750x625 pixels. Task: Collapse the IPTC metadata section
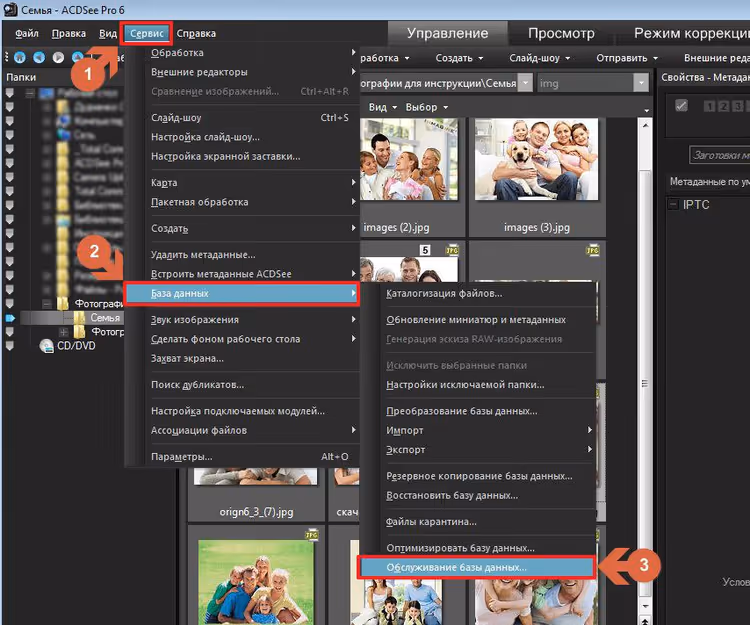click(x=673, y=205)
